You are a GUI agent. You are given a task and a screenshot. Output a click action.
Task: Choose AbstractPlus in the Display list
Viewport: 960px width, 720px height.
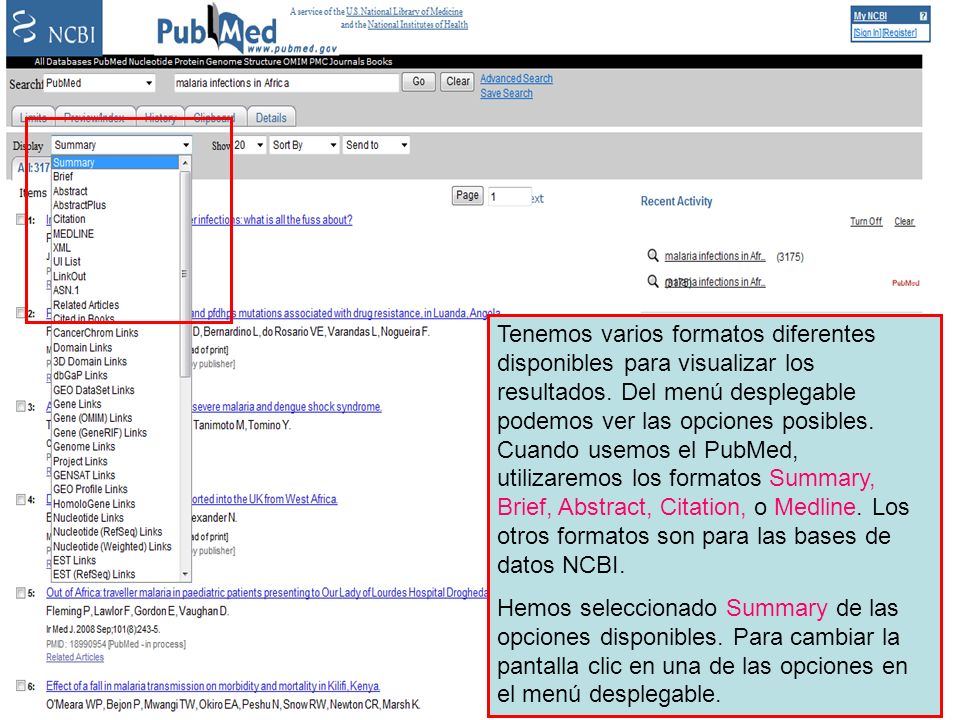pos(115,205)
